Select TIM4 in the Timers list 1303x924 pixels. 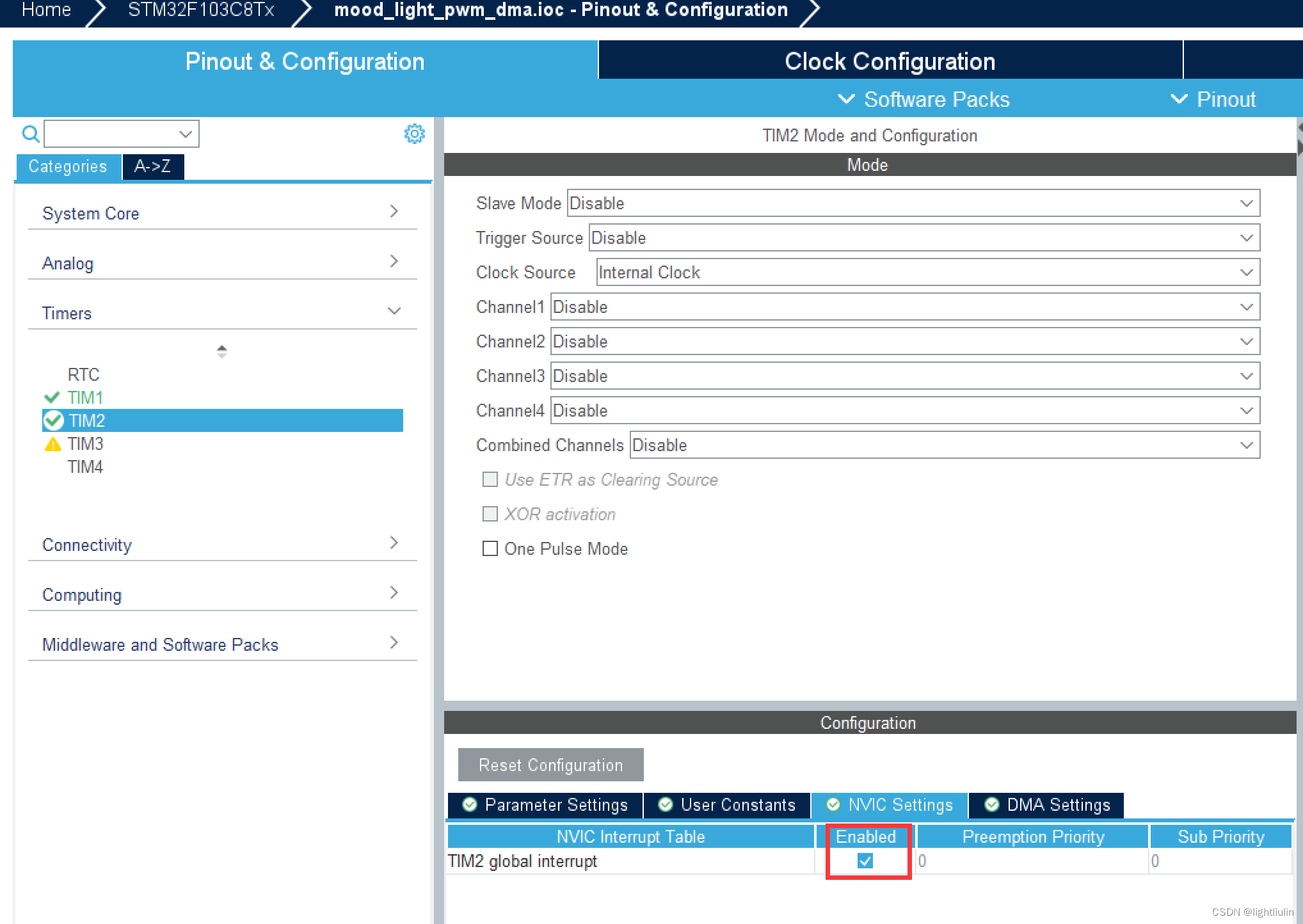[x=85, y=466]
